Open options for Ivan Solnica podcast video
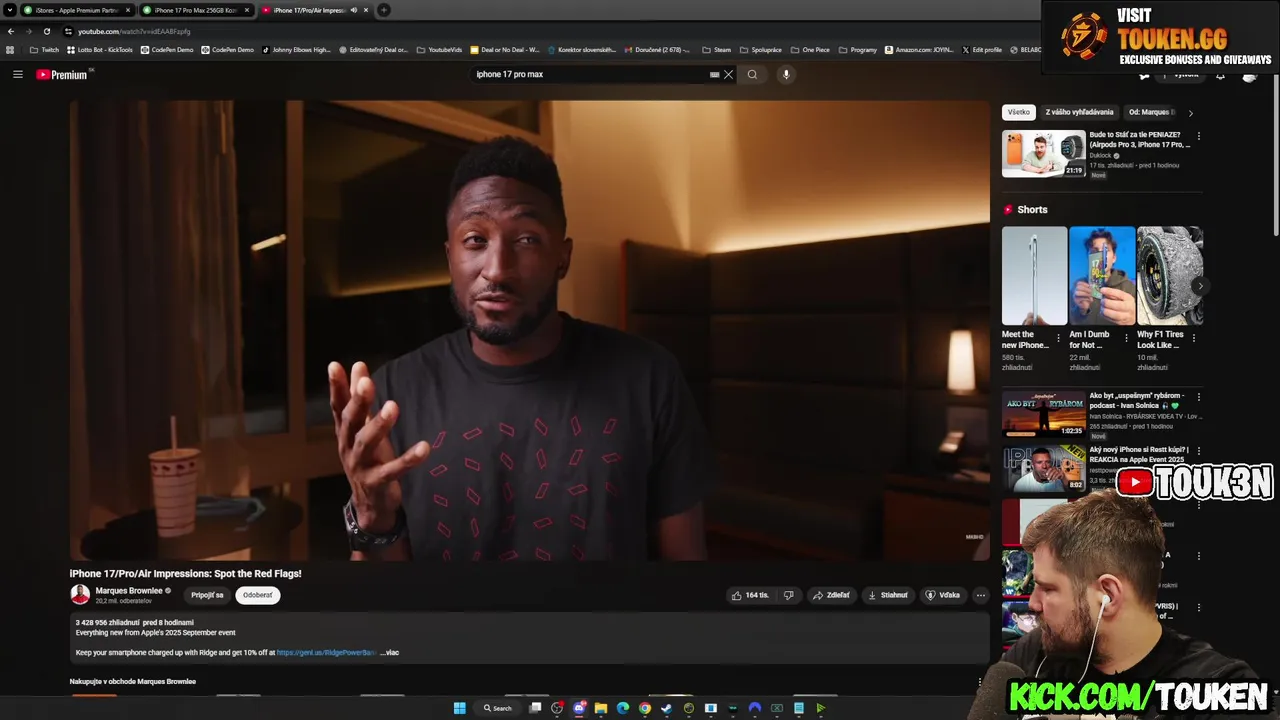 (x=1198, y=397)
